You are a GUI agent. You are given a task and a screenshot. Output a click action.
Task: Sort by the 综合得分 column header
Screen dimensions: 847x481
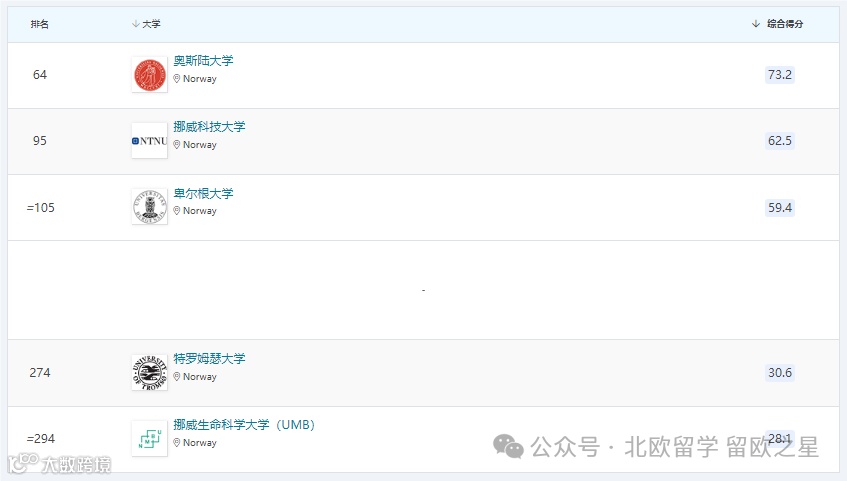pos(778,24)
